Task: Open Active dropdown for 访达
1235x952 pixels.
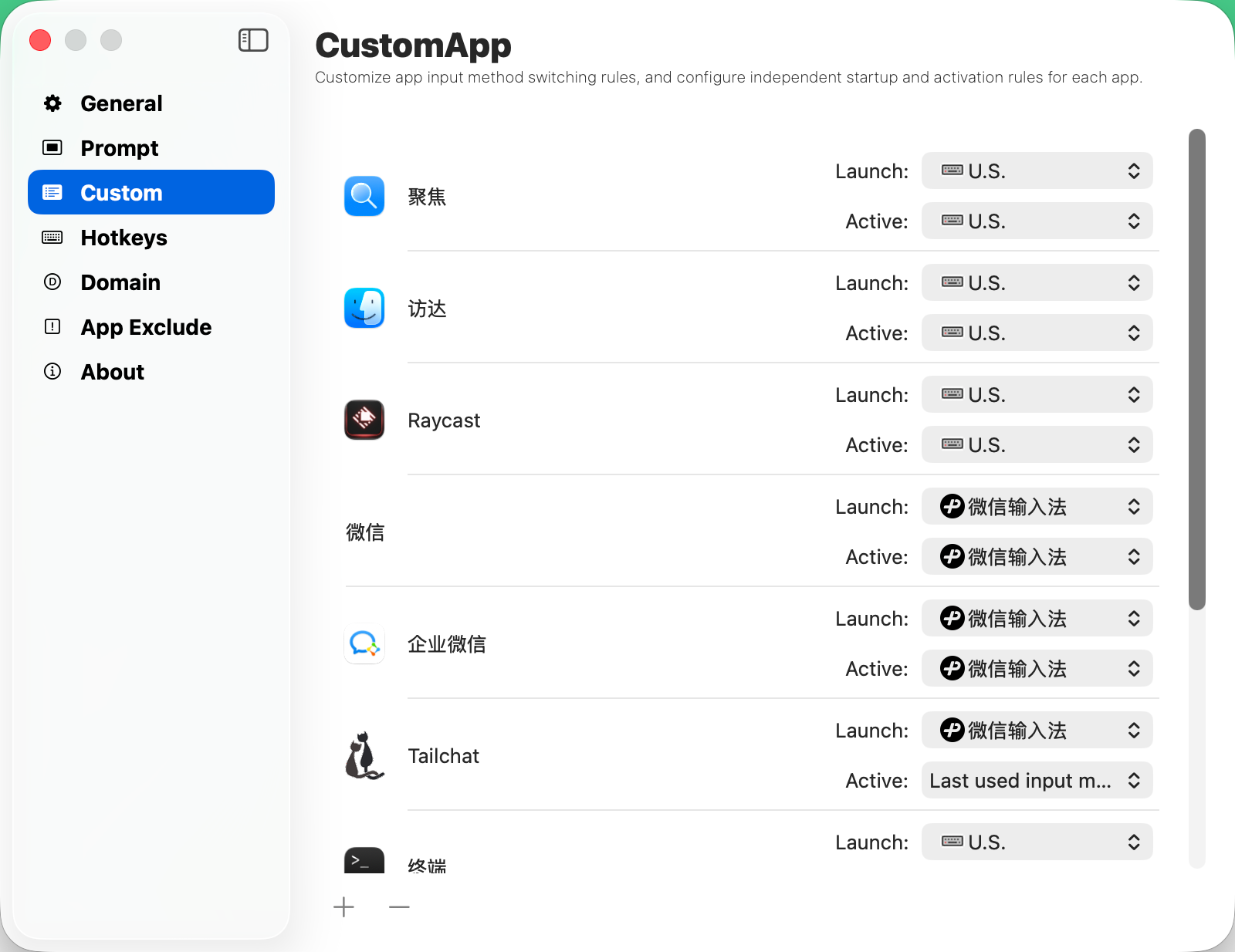Action: (1037, 333)
